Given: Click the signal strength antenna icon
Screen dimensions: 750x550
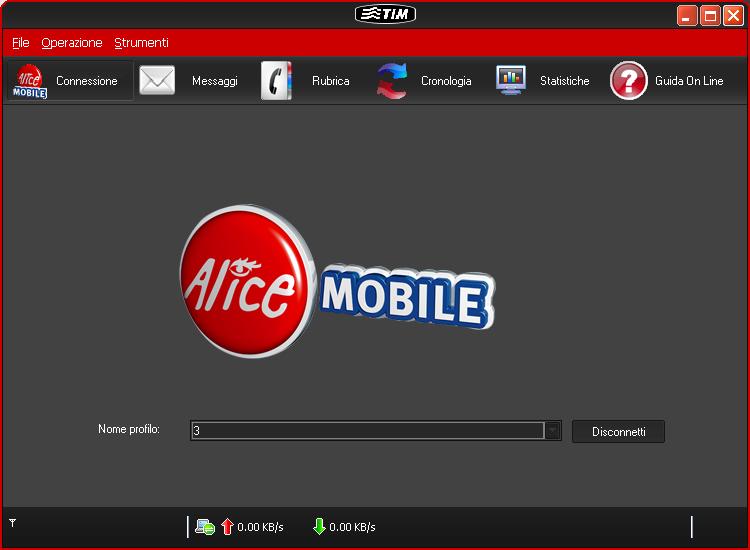Looking at the screenshot, I should (x=13, y=522).
